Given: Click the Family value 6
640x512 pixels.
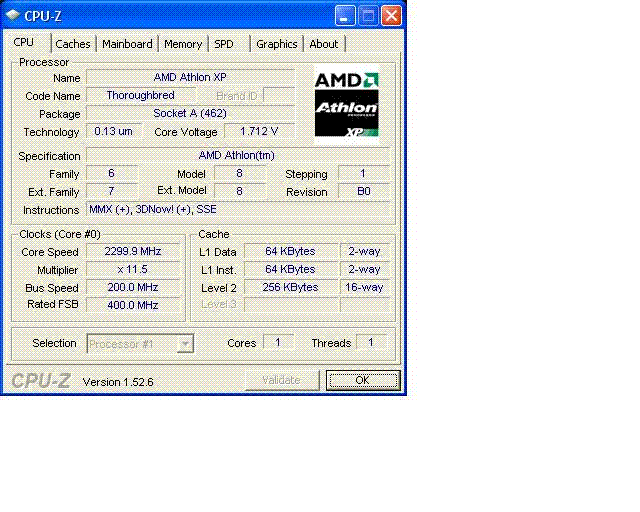Looking at the screenshot, I should click(111, 174).
